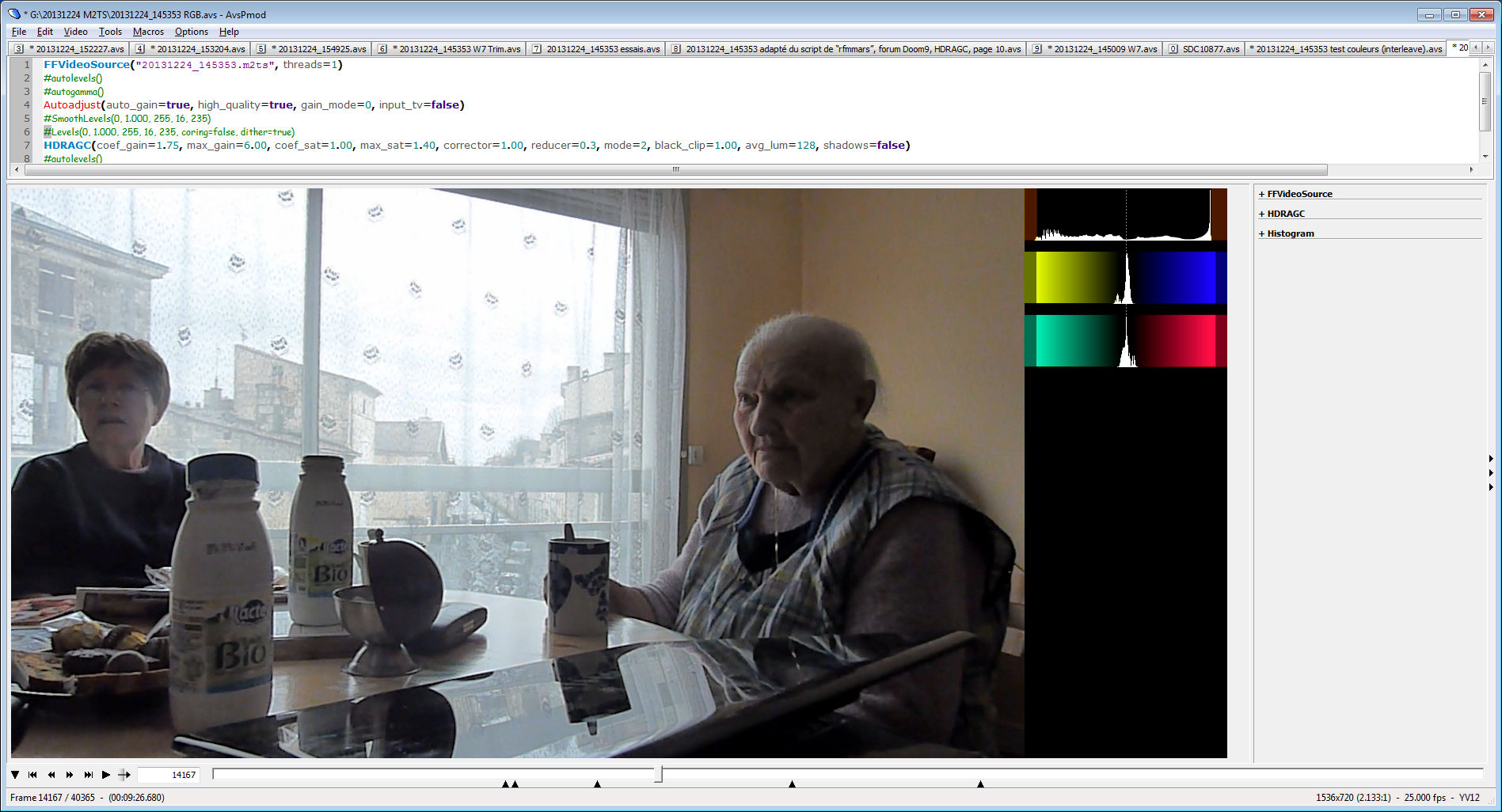This screenshot has height=812, width=1502.
Task: Click the frame number field showing 14167
Action: (x=168, y=775)
